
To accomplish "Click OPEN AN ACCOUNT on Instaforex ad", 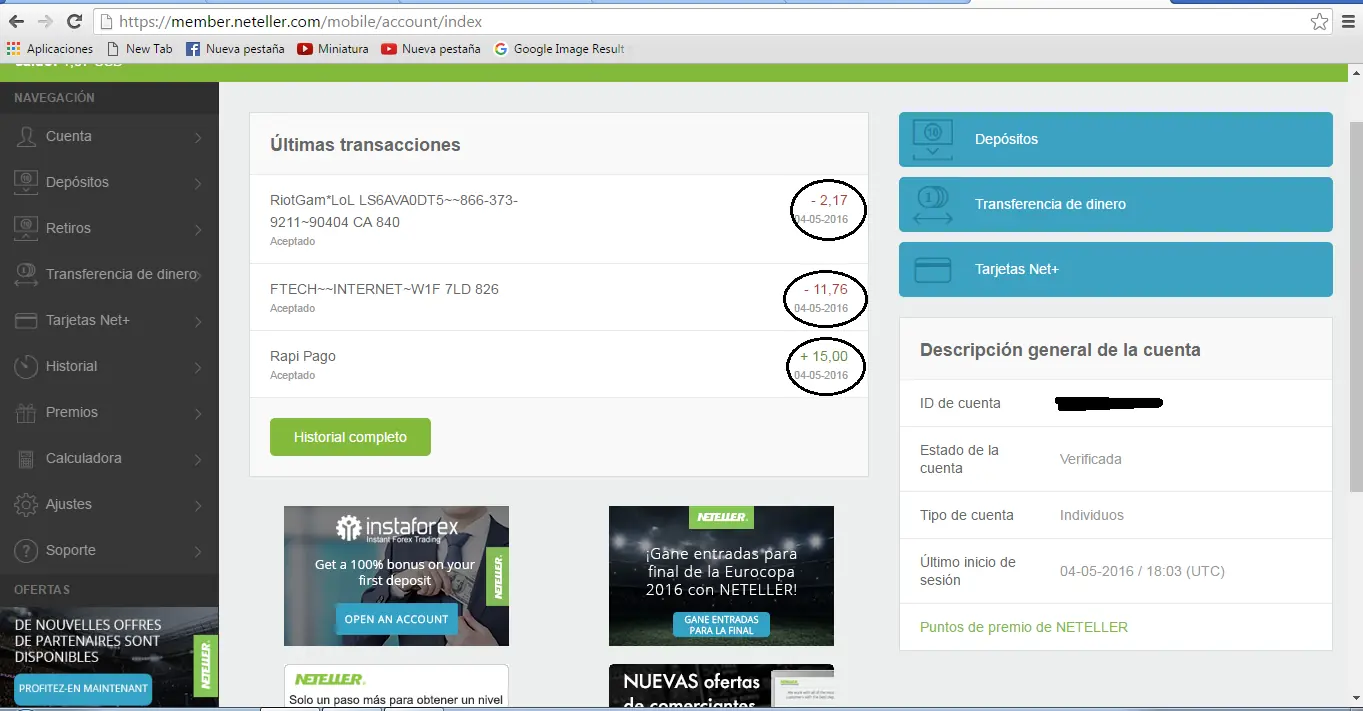I will pos(396,619).
